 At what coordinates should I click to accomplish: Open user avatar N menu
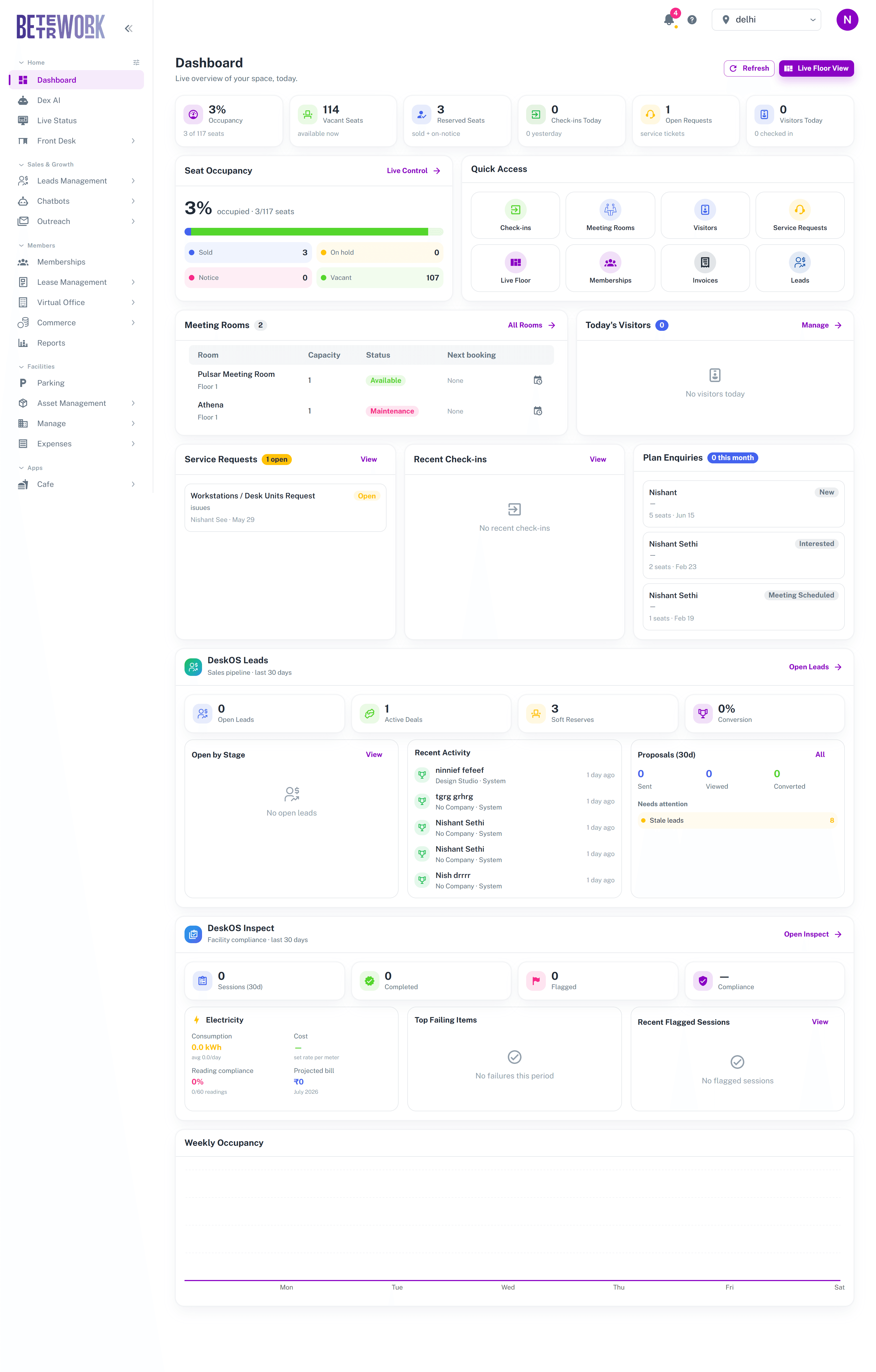[x=847, y=19]
